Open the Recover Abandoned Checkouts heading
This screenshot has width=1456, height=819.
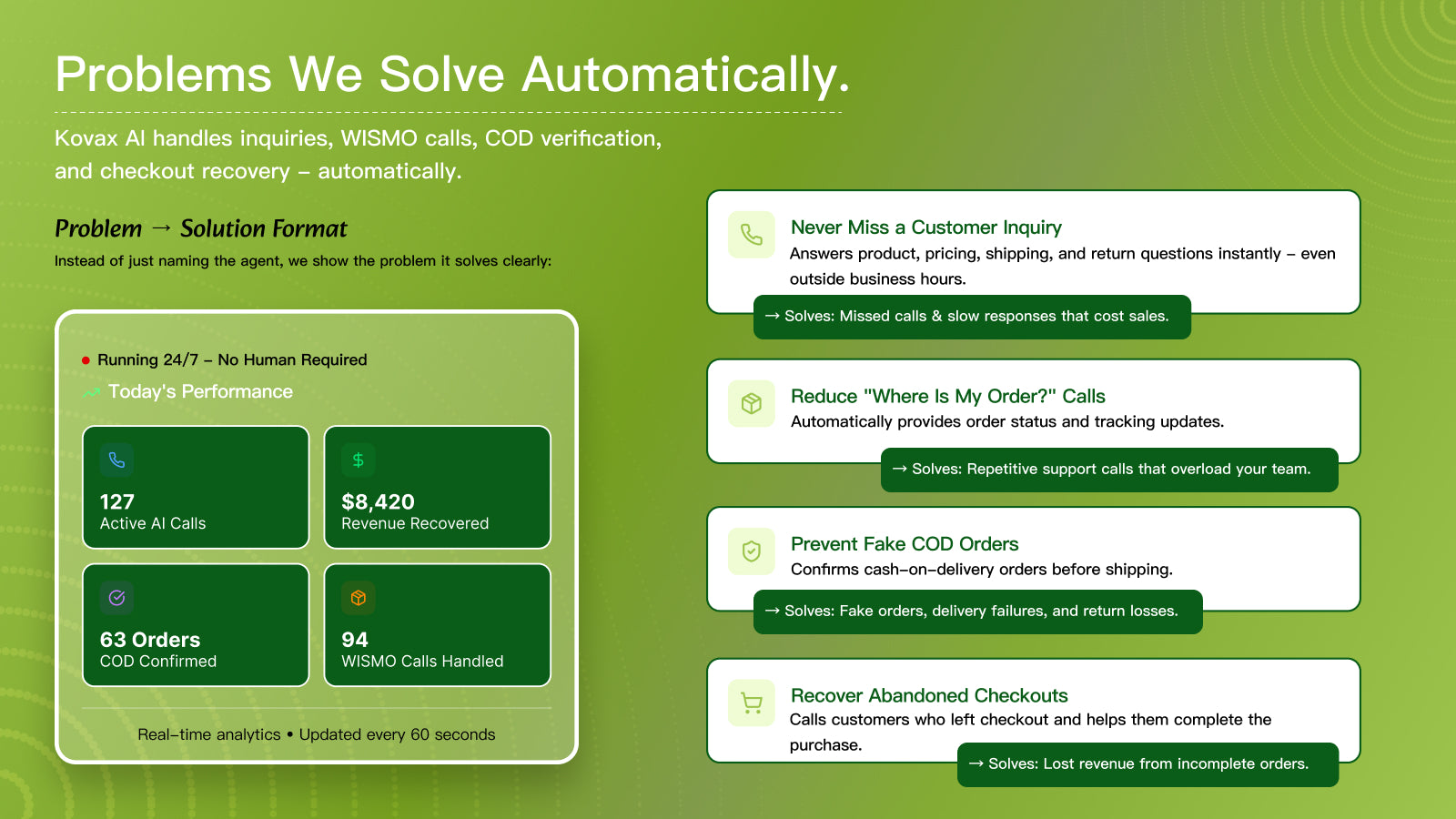point(929,695)
